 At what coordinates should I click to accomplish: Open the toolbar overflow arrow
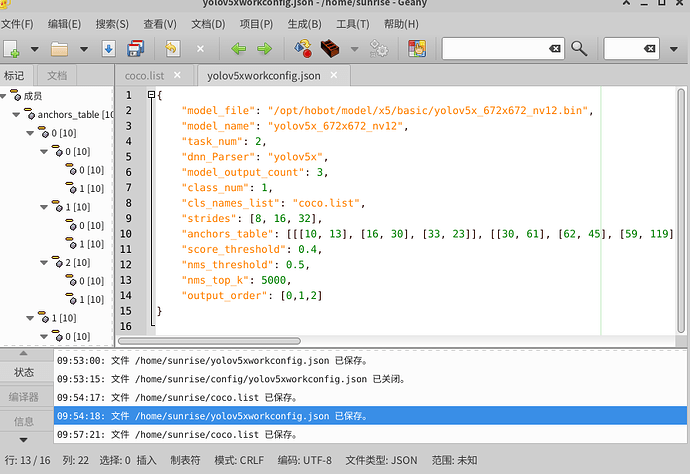coord(674,49)
